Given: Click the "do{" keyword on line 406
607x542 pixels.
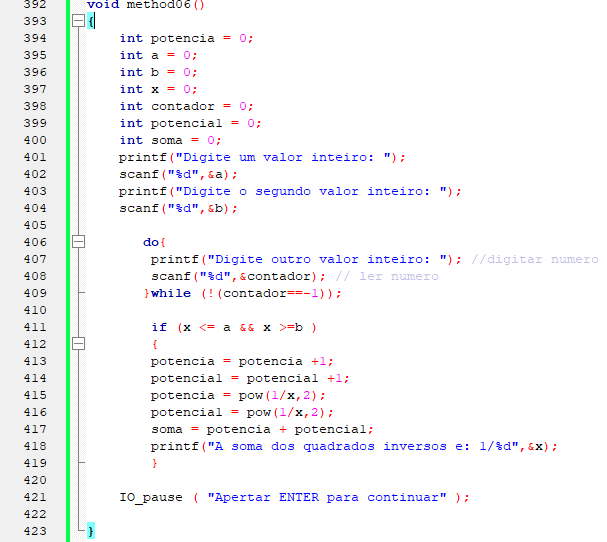Looking at the screenshot, I should (154, 242).
